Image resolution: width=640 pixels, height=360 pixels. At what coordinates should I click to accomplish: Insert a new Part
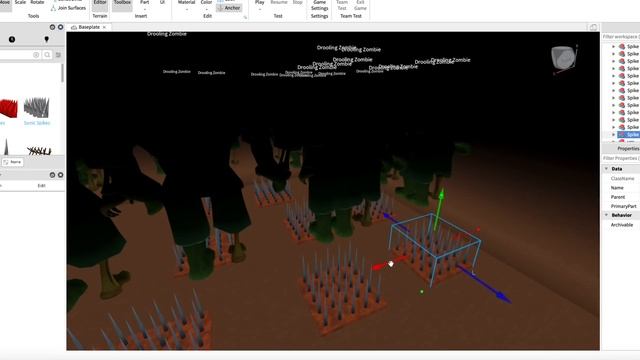144,2
